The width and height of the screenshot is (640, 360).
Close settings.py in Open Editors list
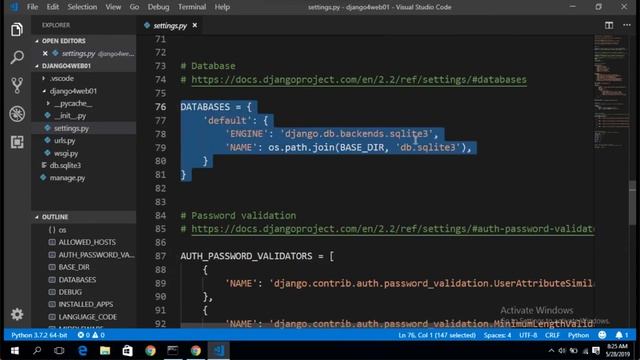(x=45, y=53)
